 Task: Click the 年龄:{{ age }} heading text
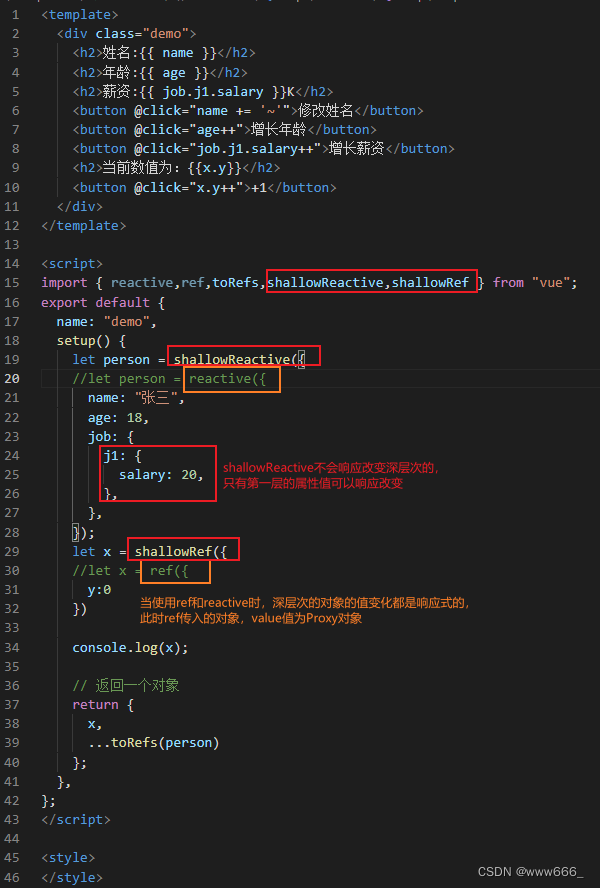(x=156, y=72)
